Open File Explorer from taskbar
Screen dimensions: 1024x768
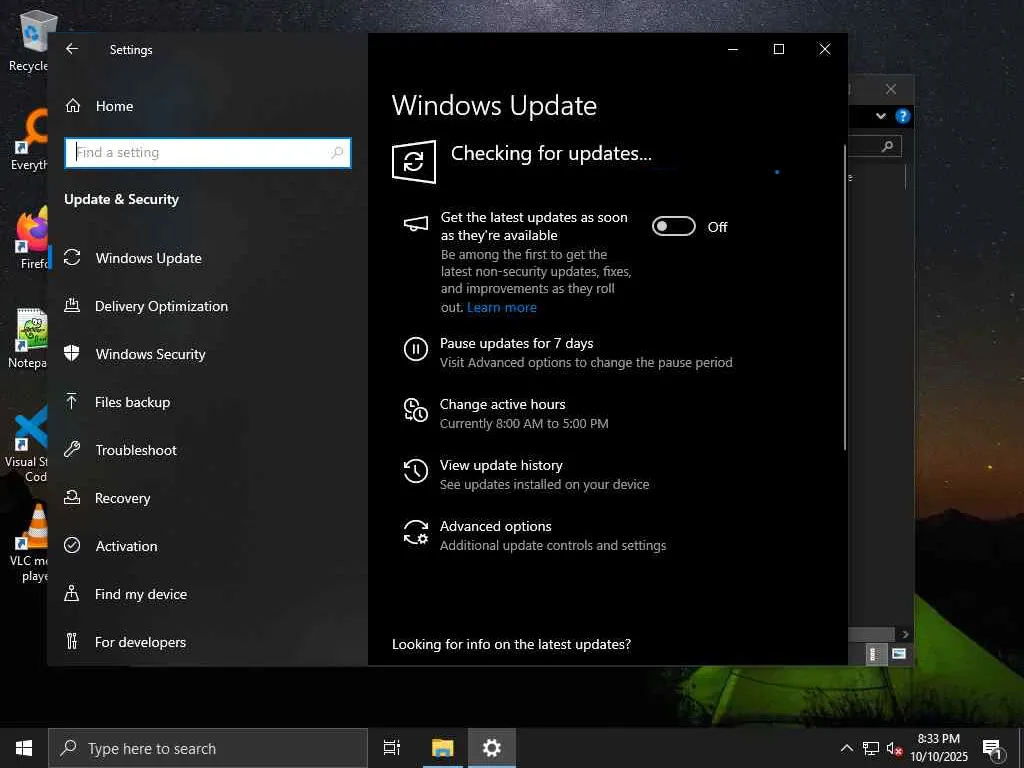click(x=442, y=748)
